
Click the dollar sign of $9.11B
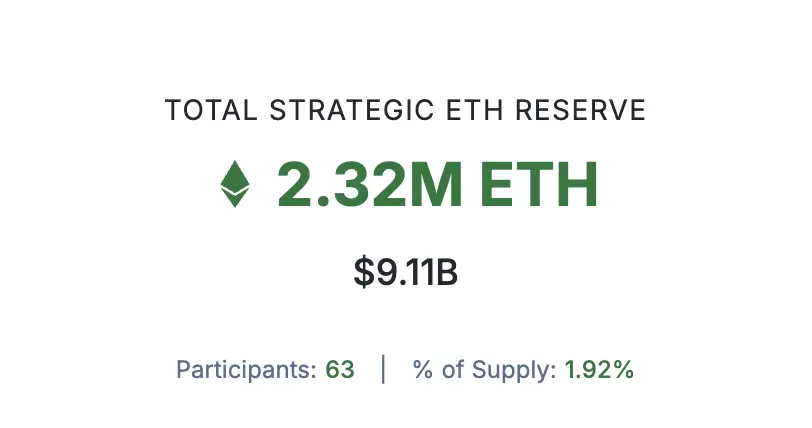pos(364,273)
